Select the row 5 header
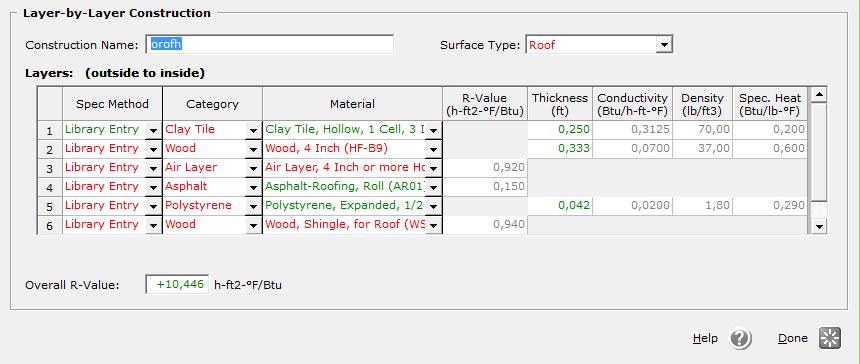This screenshot has height=364, width=860. click(50, 206)
